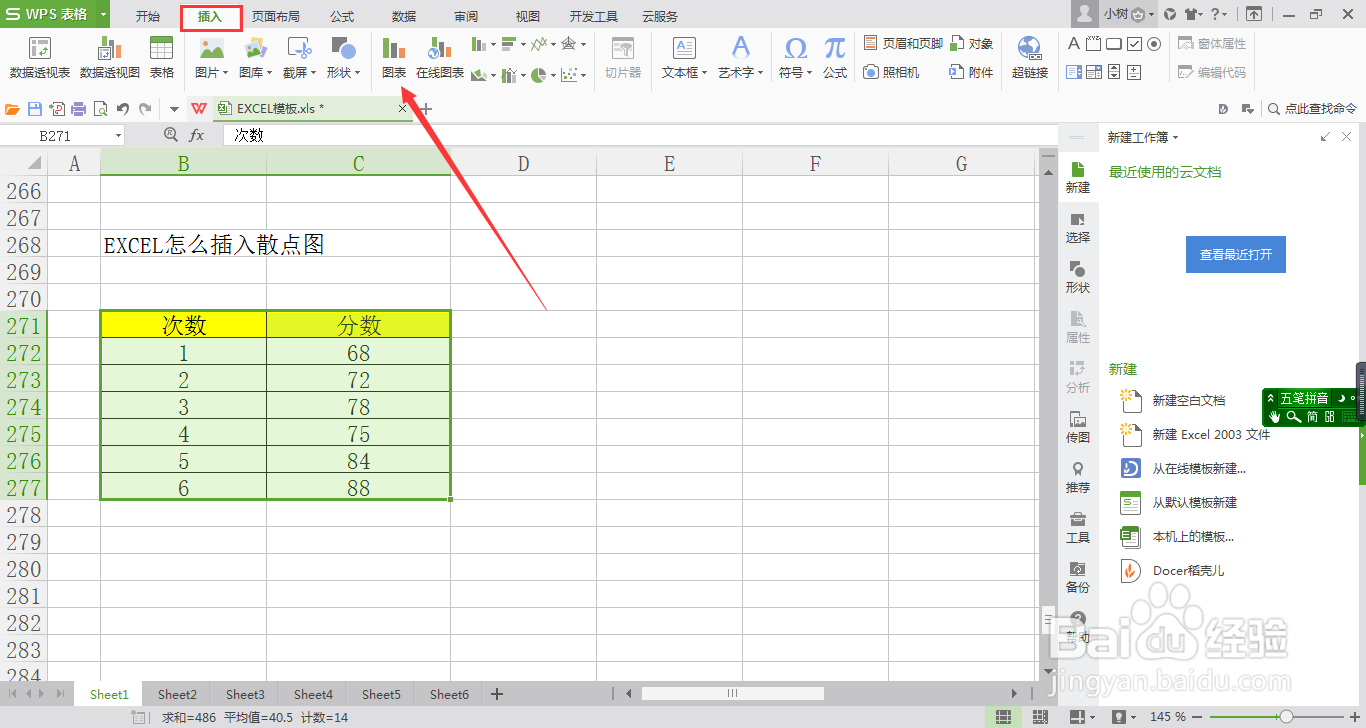Open the 备份 backup panel in sidebar
Viewport: 1366px width, 728px height.
pos(1078,578)
